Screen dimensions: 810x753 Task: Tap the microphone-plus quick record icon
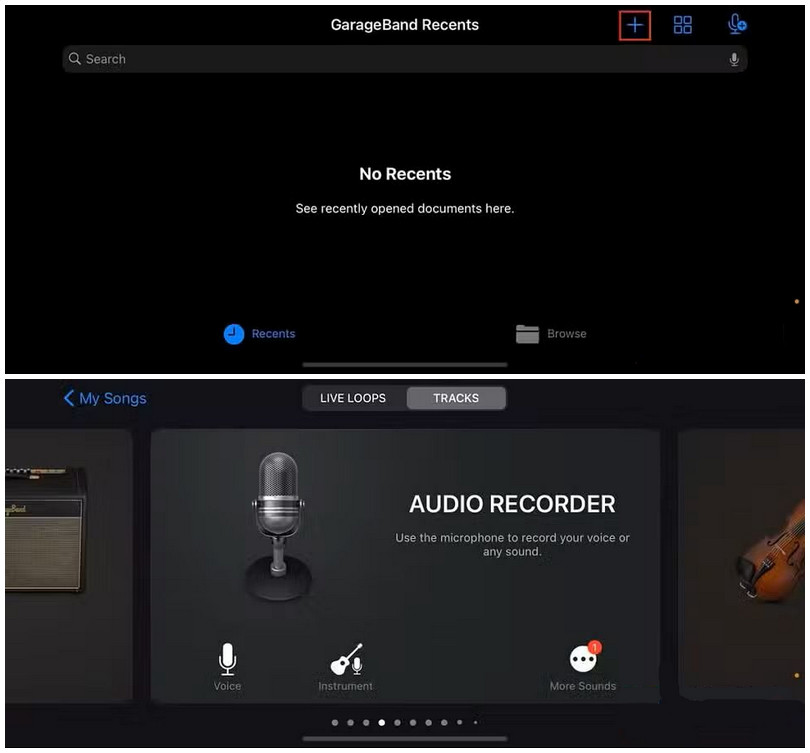(737, 24)
